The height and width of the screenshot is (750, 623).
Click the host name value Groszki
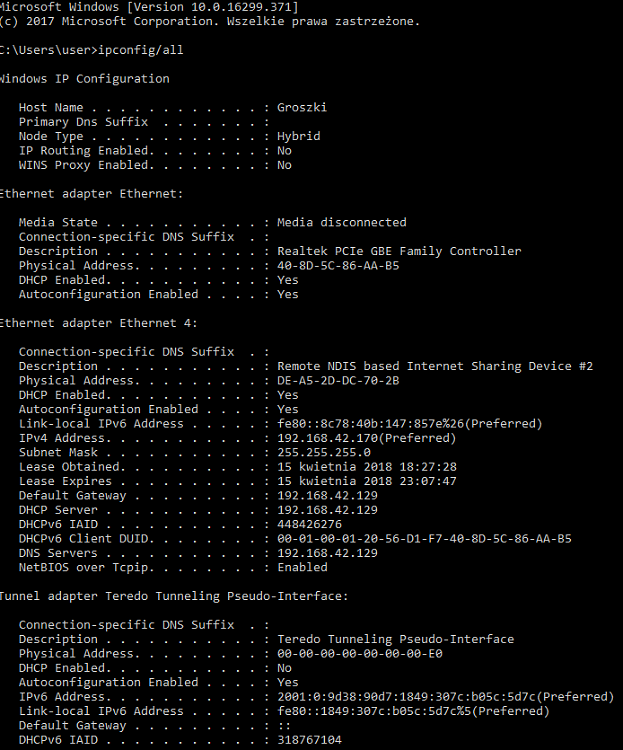[302, 107]
